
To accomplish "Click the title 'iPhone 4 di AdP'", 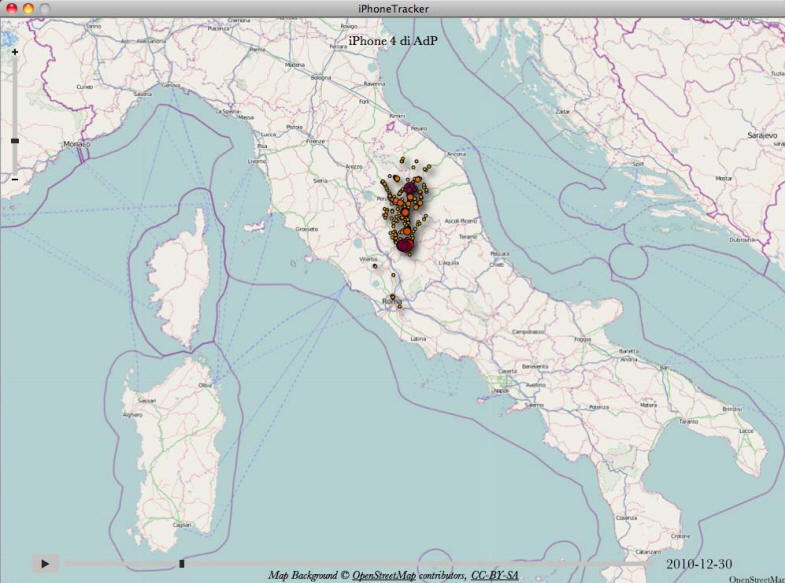I will click(392, 41).
